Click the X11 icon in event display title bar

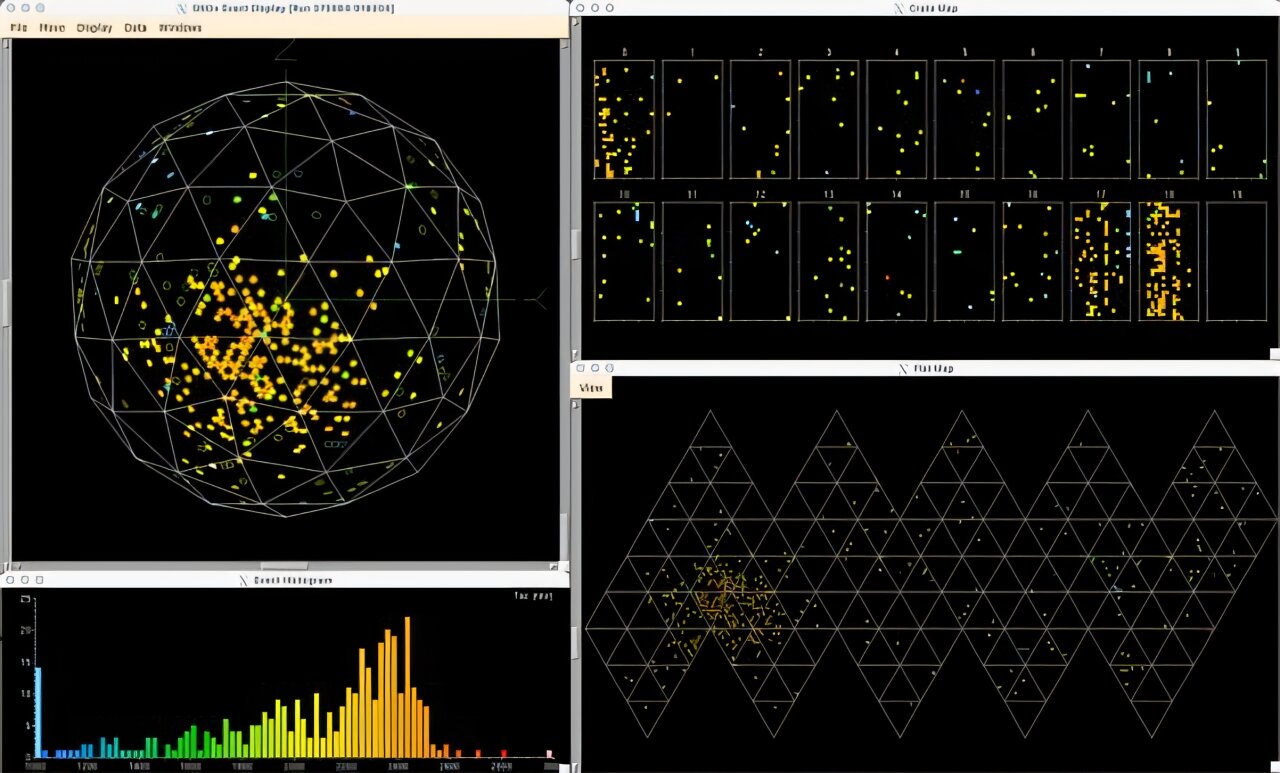[x=182, y=8]
